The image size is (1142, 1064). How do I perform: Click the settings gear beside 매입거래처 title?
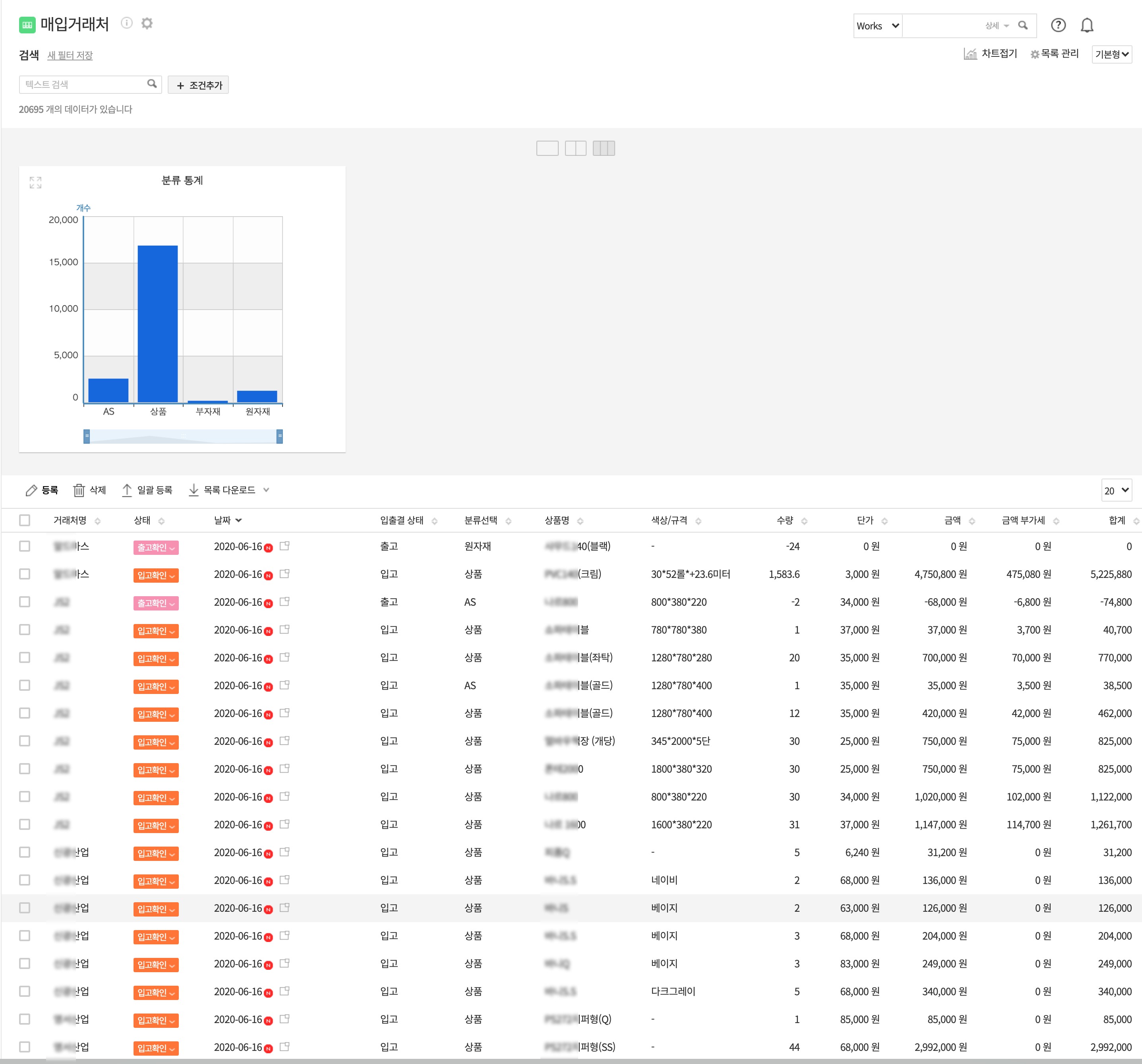(147, 23)
